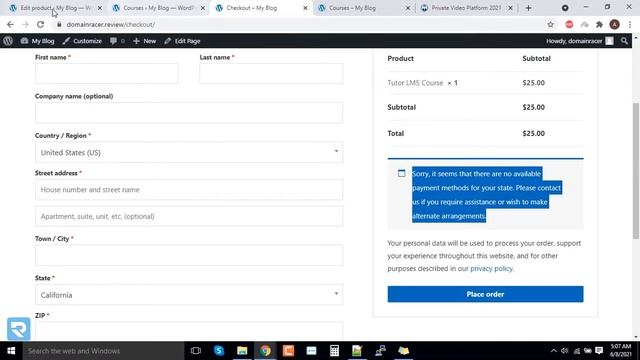Open the State dropdown showing California

click(x=189, y=295)
